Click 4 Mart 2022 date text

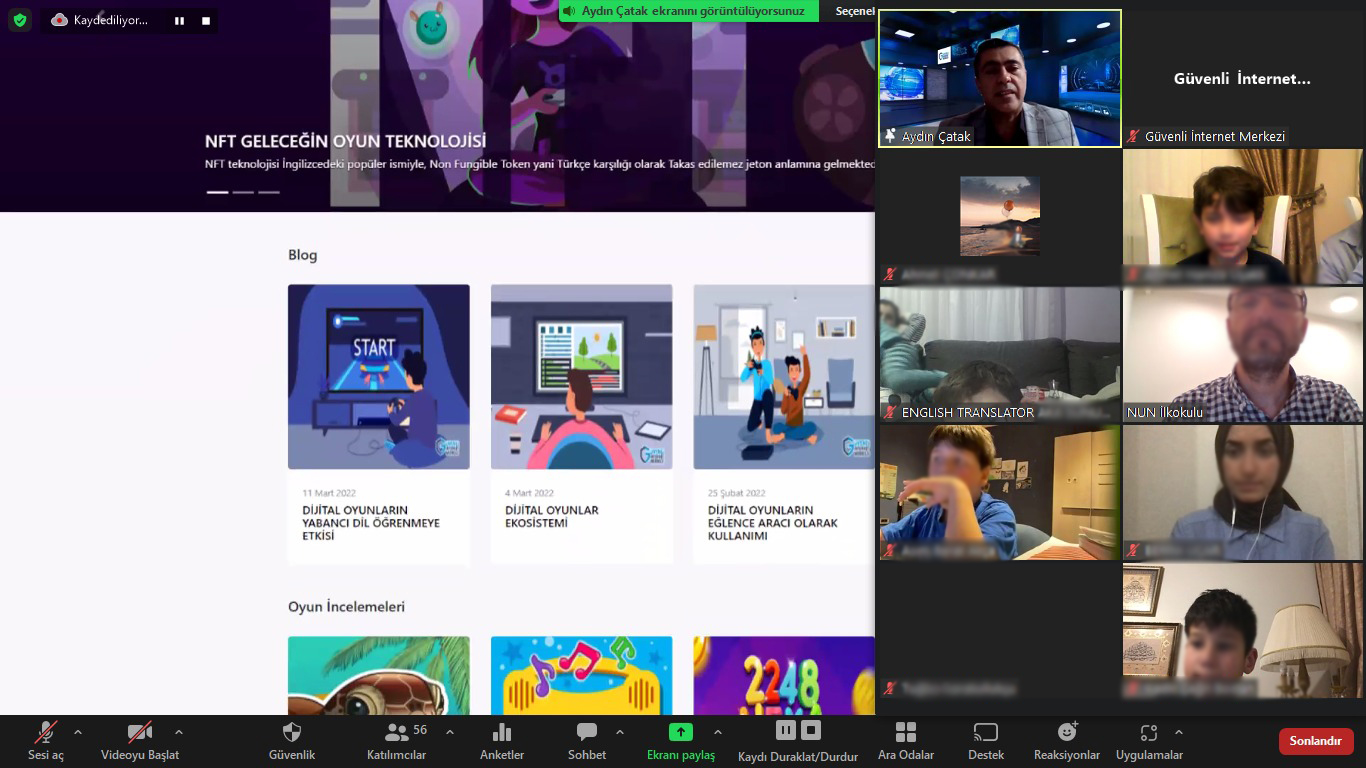(x=529, y=493)
